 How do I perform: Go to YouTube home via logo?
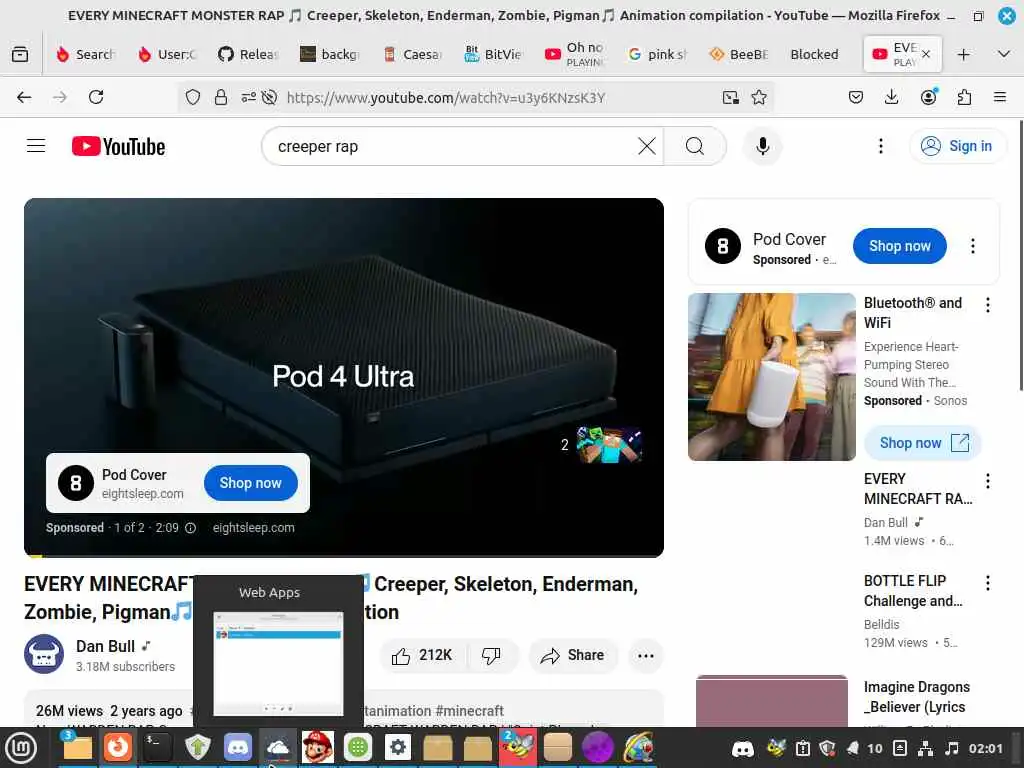point(118,146)
